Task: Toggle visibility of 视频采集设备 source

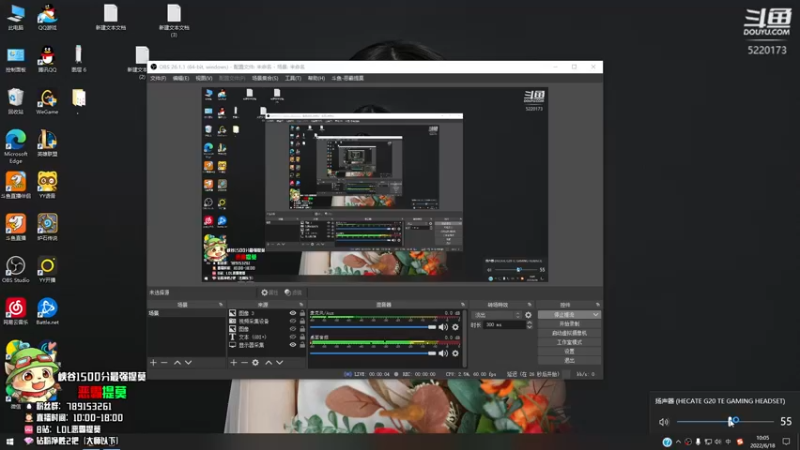Action: click(x=292, y=321)
